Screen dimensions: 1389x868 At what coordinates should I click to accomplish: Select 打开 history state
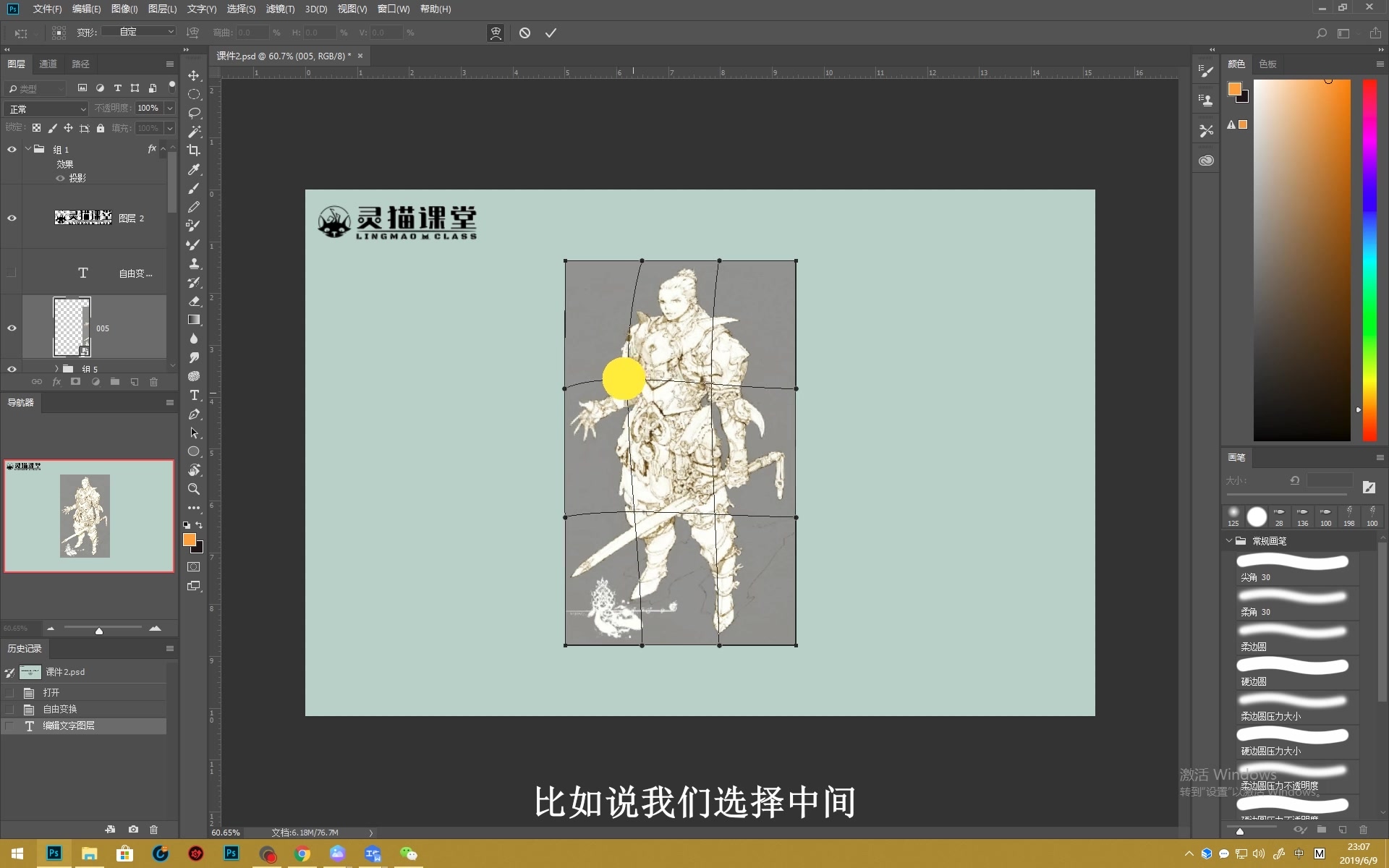pos(83,692)
